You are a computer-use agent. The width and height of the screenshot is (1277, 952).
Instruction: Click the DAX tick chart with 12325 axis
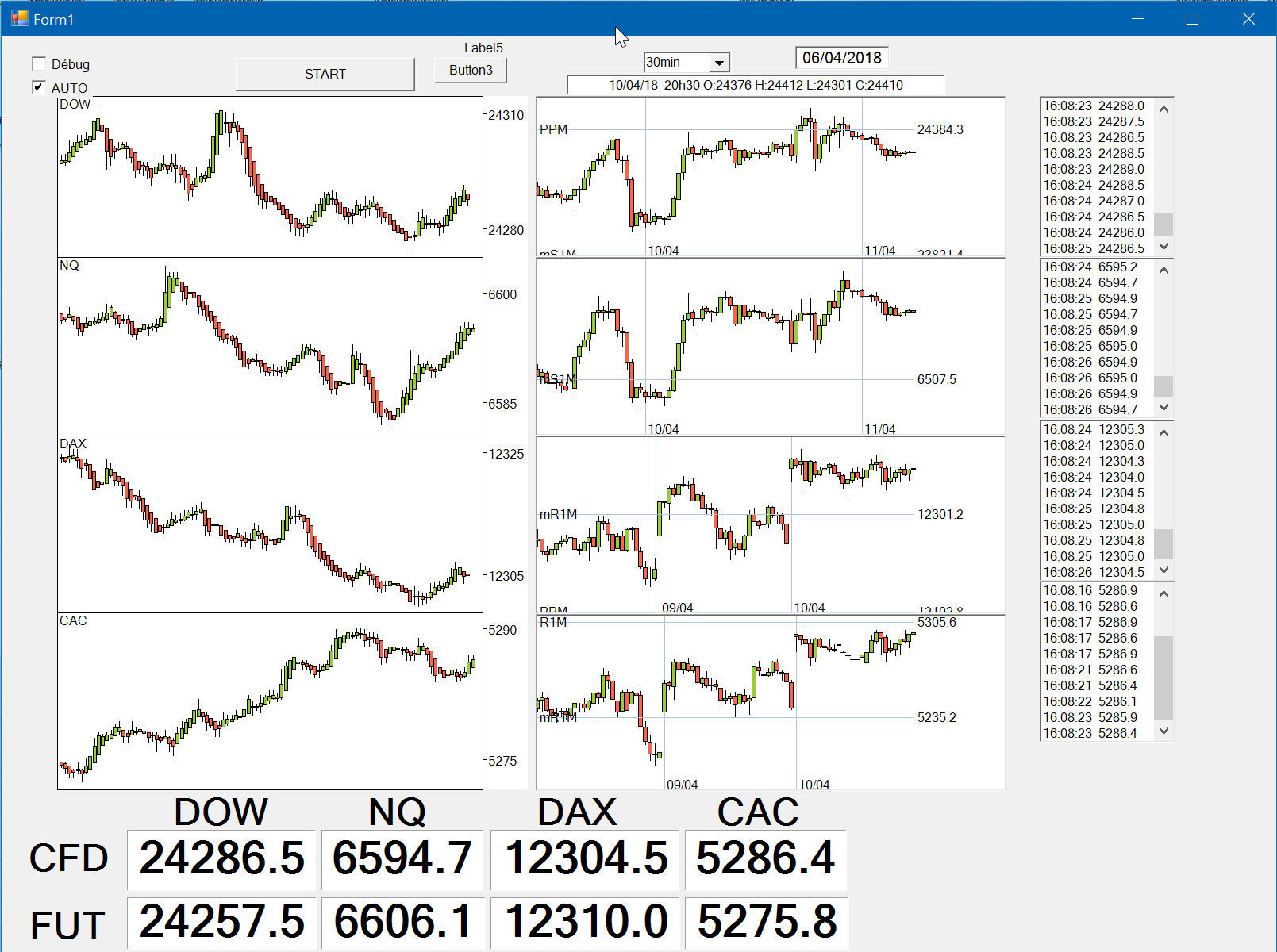pyautogui.click(x=270, y=524)
